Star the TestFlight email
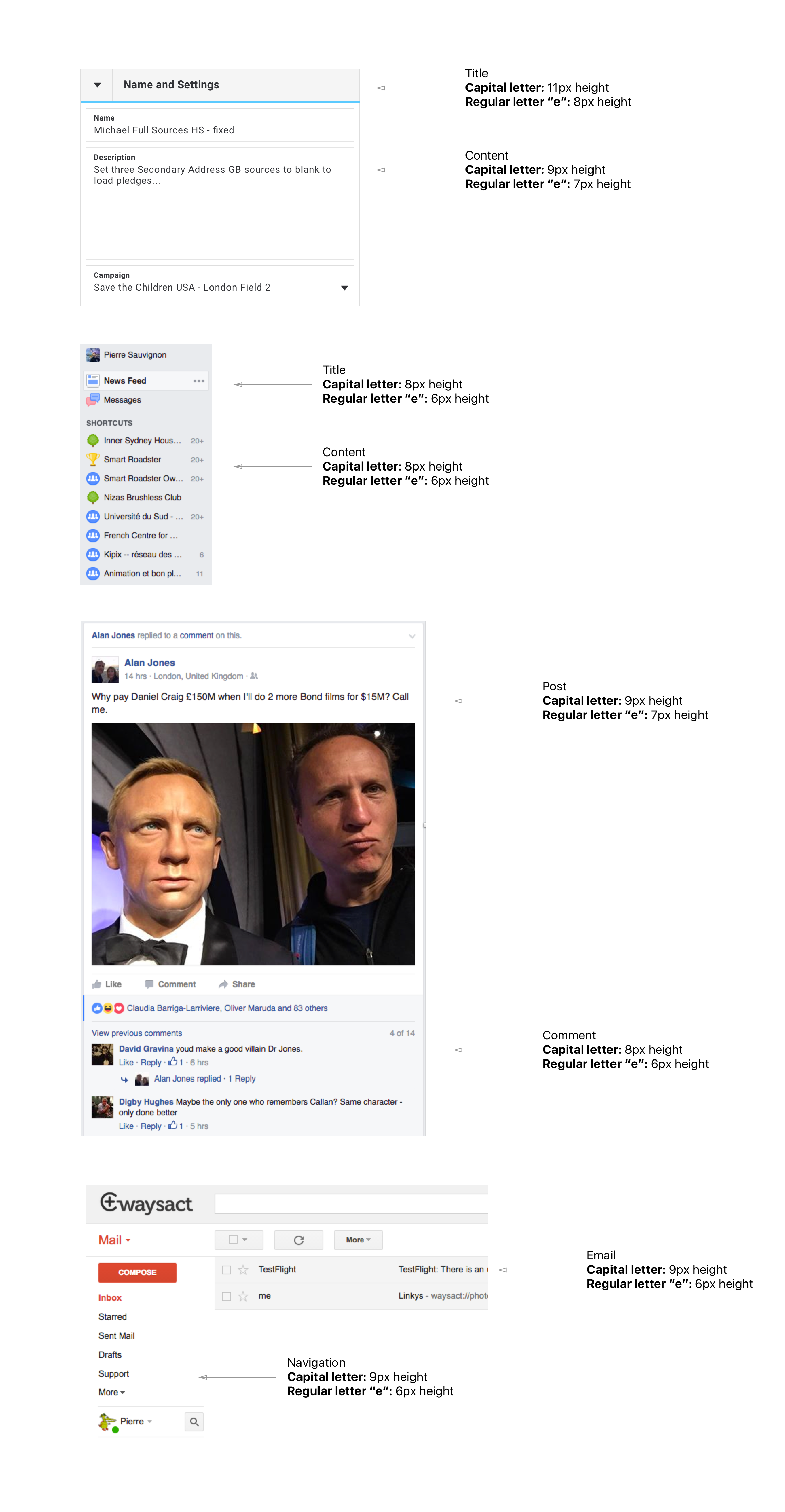The image size is (785, 1512). point(243,1270)
